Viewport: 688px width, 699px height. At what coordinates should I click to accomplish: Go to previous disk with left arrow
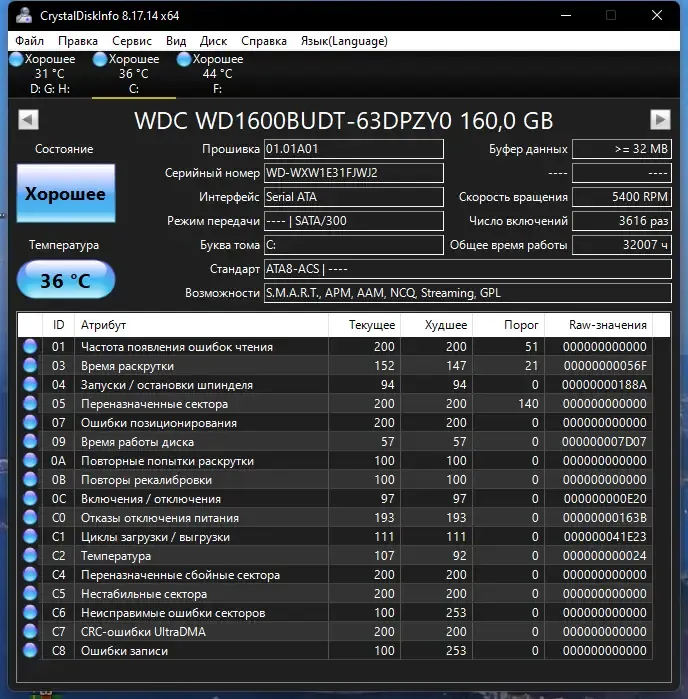pos(29,119)
